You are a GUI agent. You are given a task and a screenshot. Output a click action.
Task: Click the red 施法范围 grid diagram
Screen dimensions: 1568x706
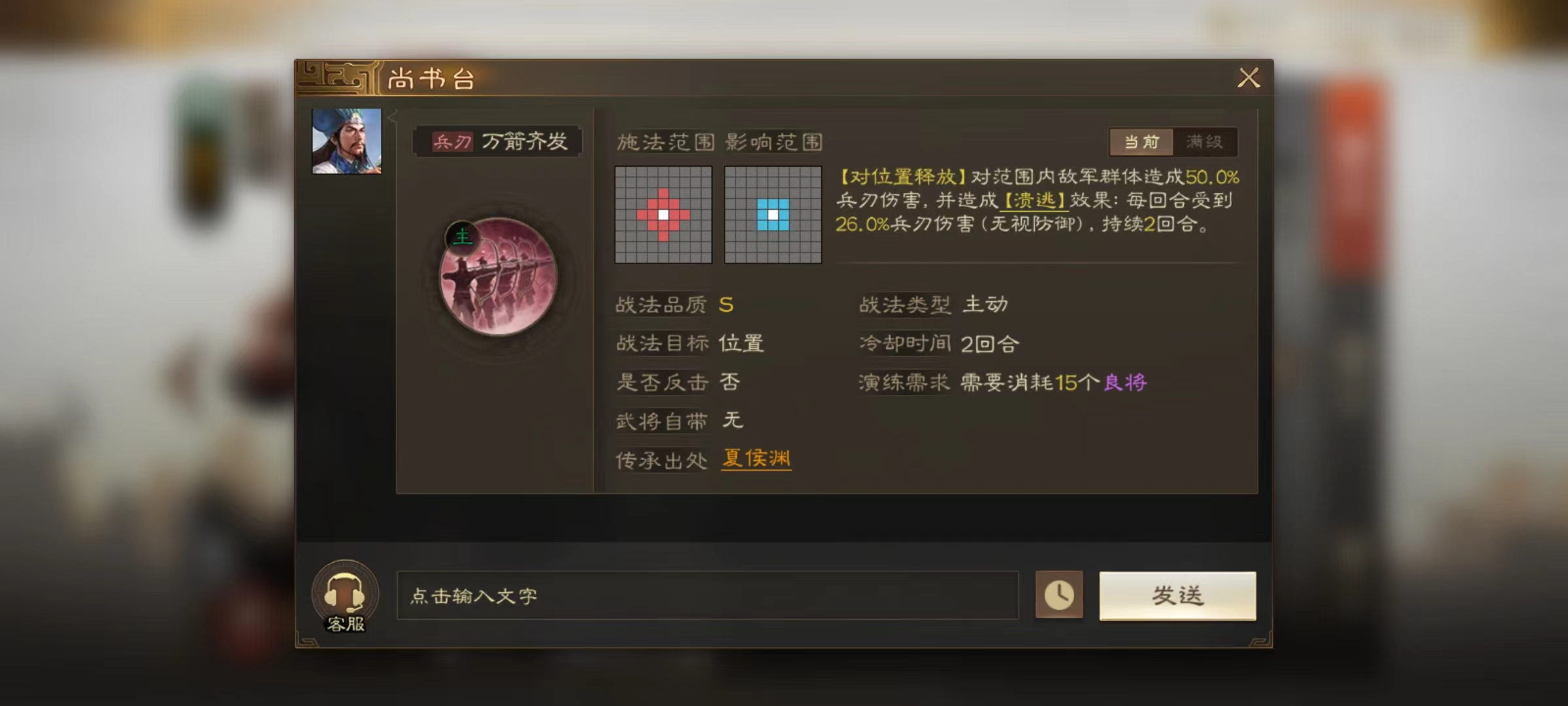point(663,214)
